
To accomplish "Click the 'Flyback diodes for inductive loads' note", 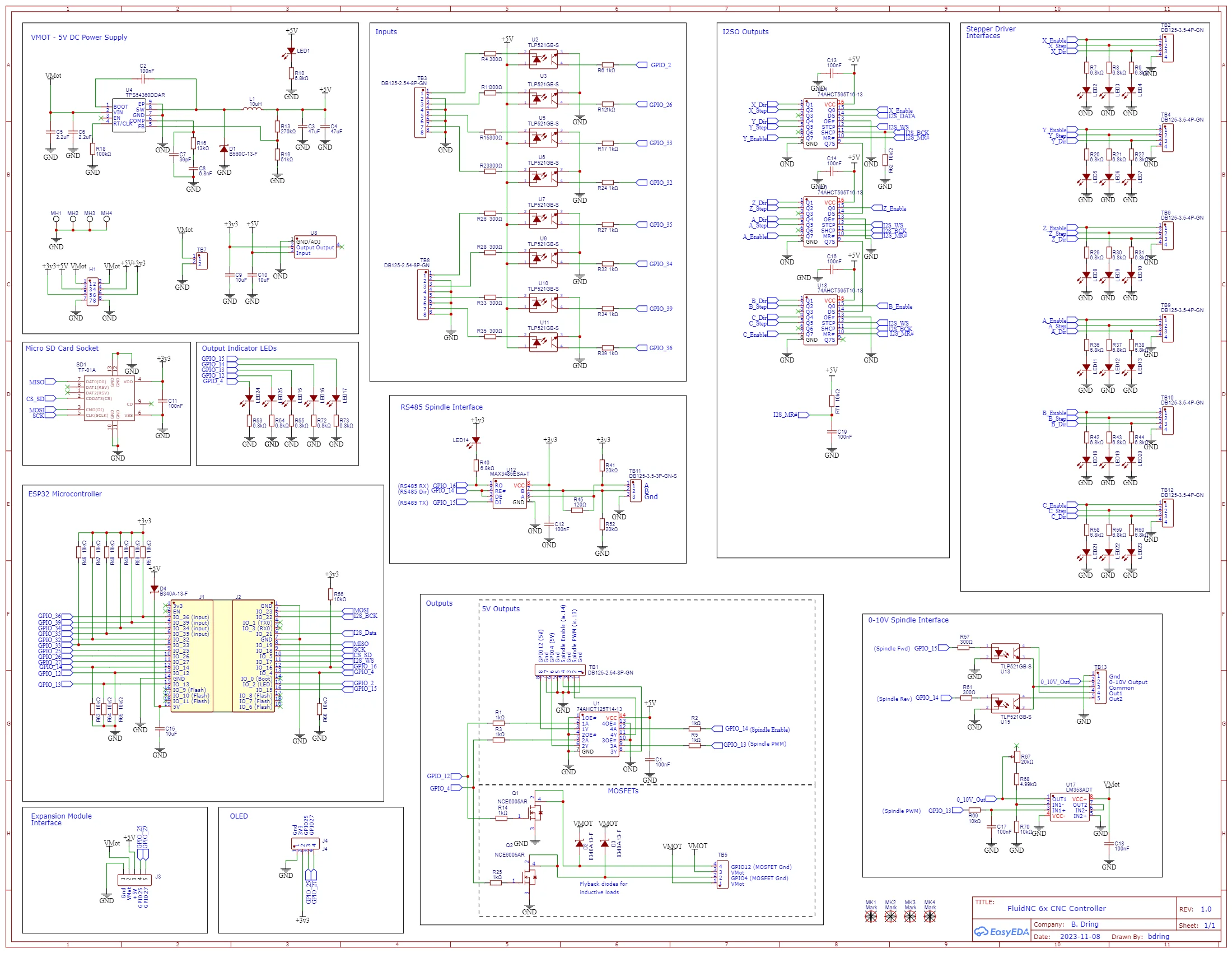I will 603,888.
